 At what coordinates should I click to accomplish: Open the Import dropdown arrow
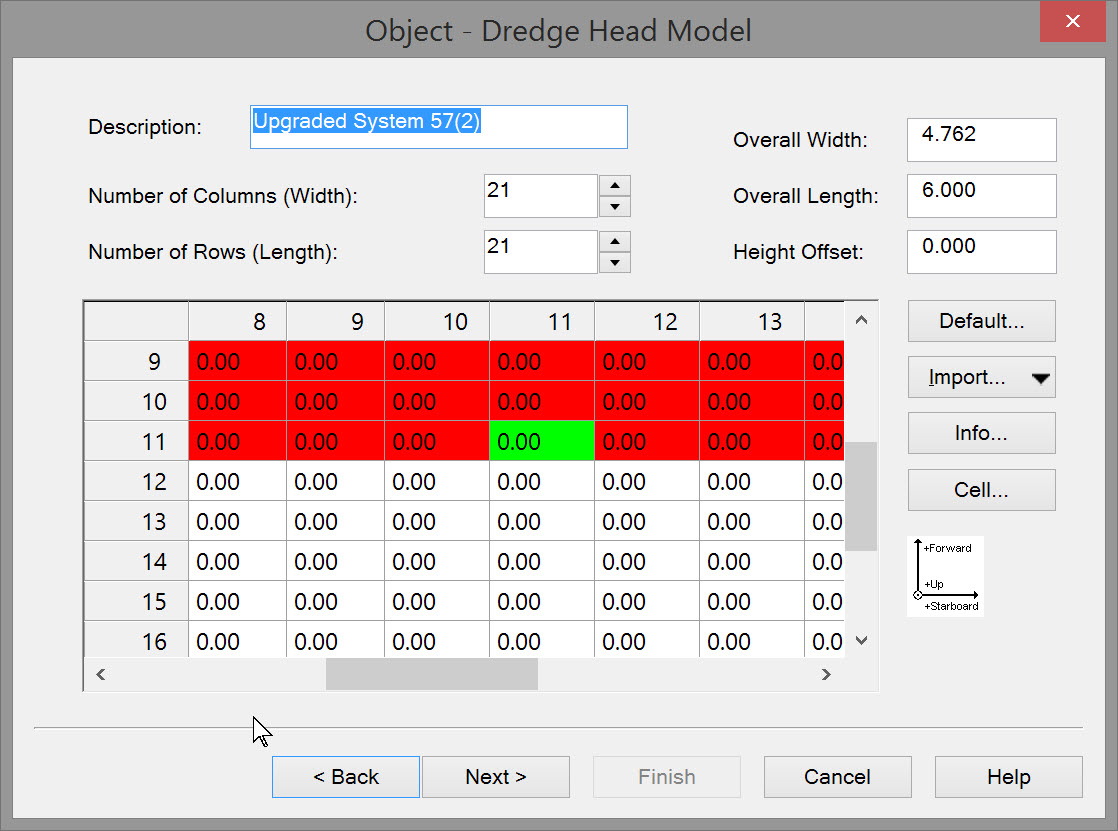(1040, 378)
